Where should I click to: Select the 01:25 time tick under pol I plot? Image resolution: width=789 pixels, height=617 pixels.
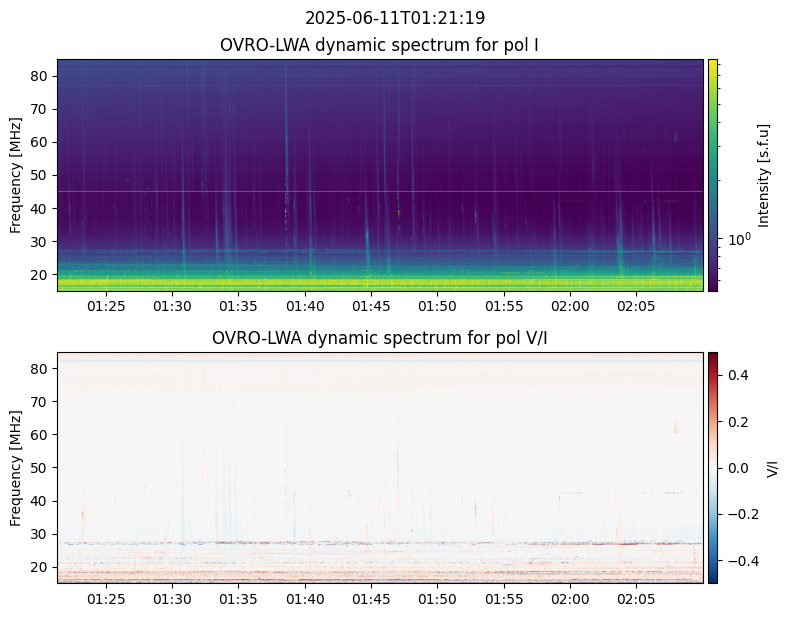106,305
